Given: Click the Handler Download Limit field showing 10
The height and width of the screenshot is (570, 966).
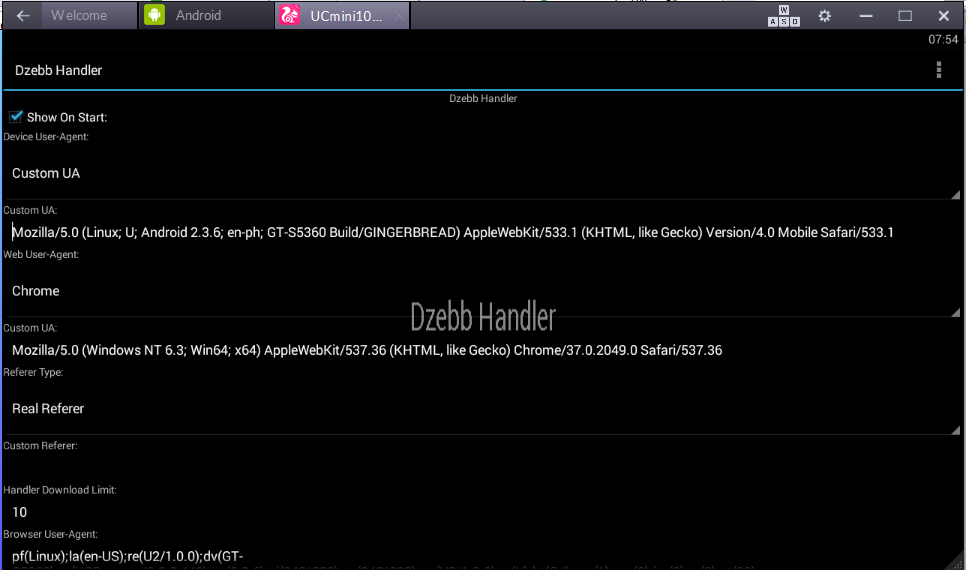Looking at the screenshot, I should [482, 512].
